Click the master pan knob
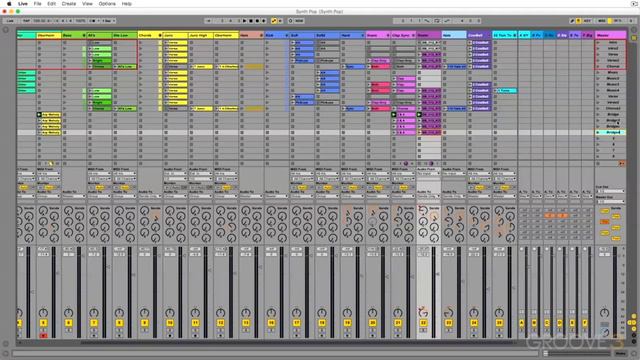This screenshot has width=640, height=360. tap(604, 313)
